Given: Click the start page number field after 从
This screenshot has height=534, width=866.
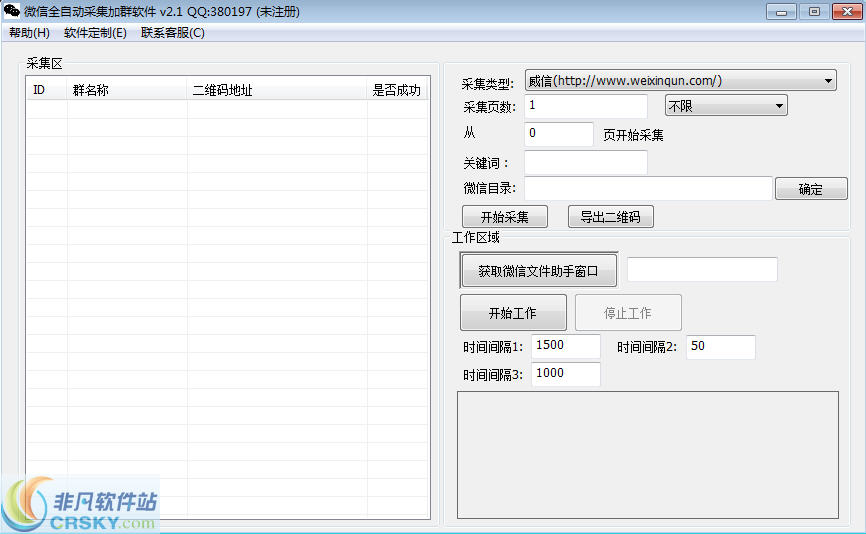Looking at the screenshot, I should 558,134.
